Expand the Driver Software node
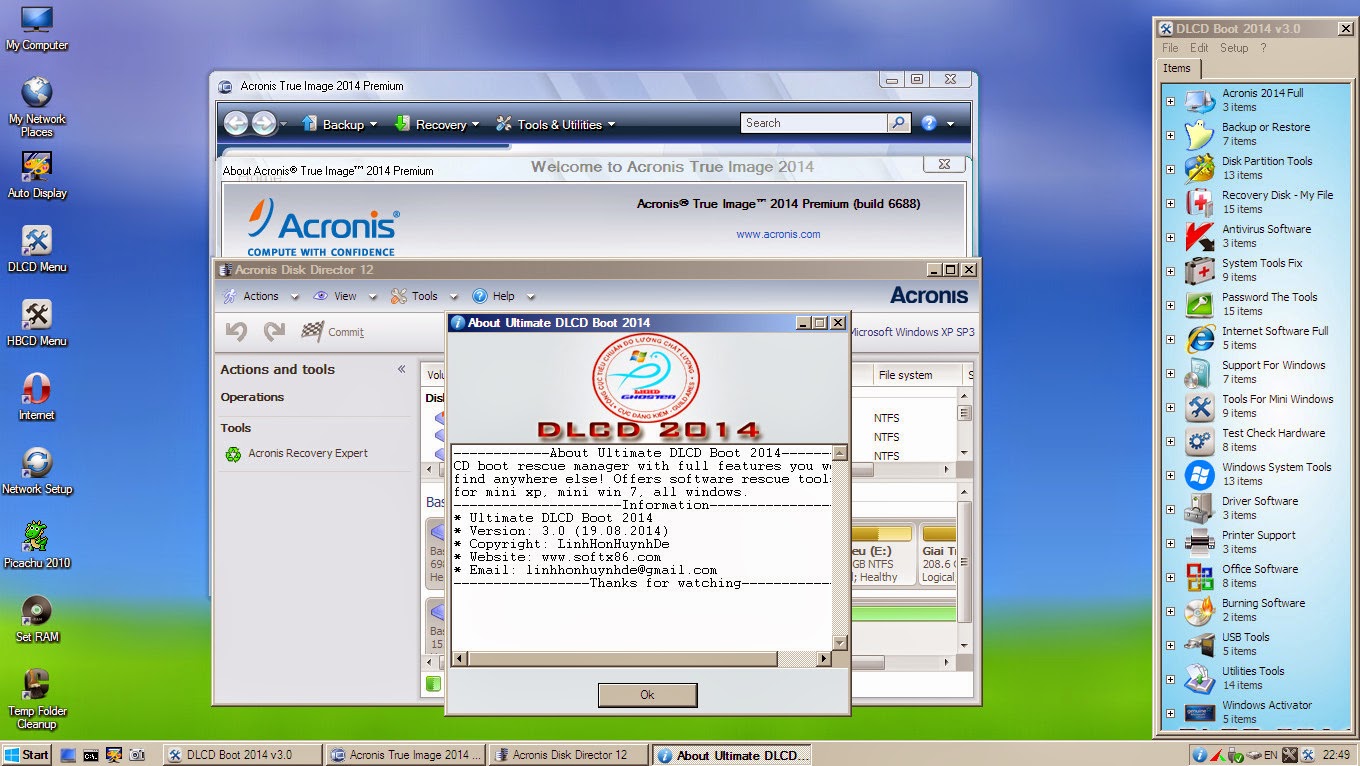 coord(1171,509)
